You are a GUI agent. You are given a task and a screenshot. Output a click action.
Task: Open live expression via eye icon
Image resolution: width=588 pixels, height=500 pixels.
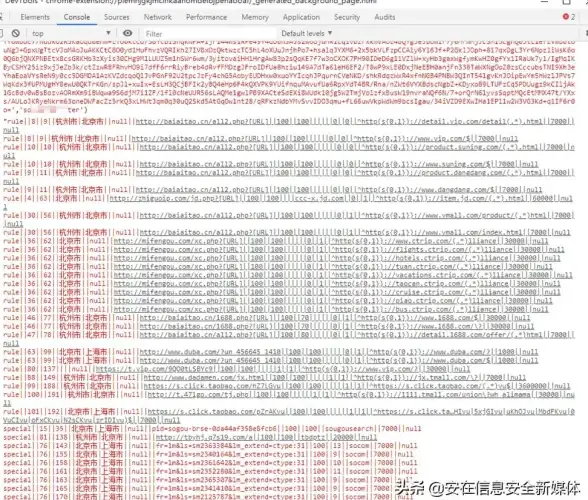coord(128,33)
